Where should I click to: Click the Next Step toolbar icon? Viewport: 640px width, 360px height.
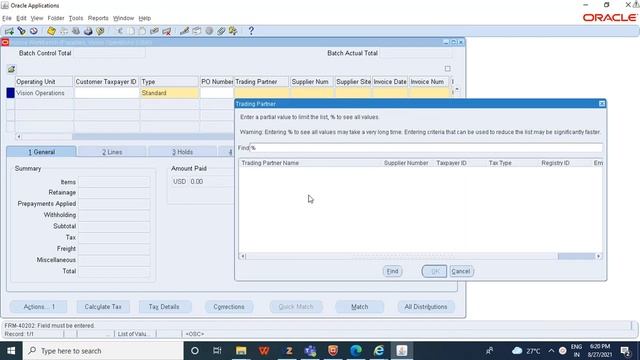pos(64,31)
